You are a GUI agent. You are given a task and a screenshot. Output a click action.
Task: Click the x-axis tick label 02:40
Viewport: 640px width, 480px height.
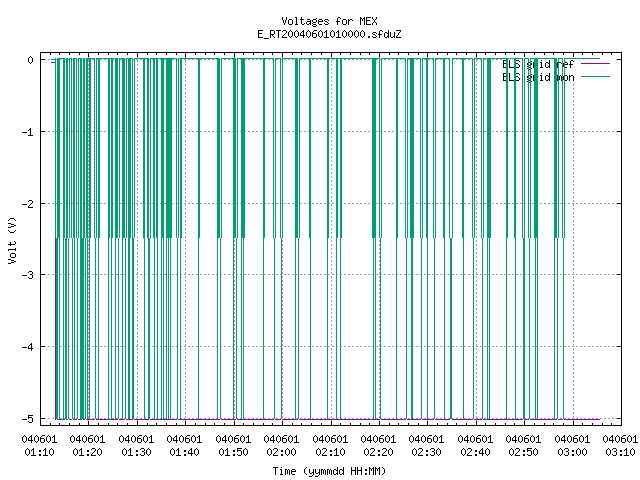[475, 452]
